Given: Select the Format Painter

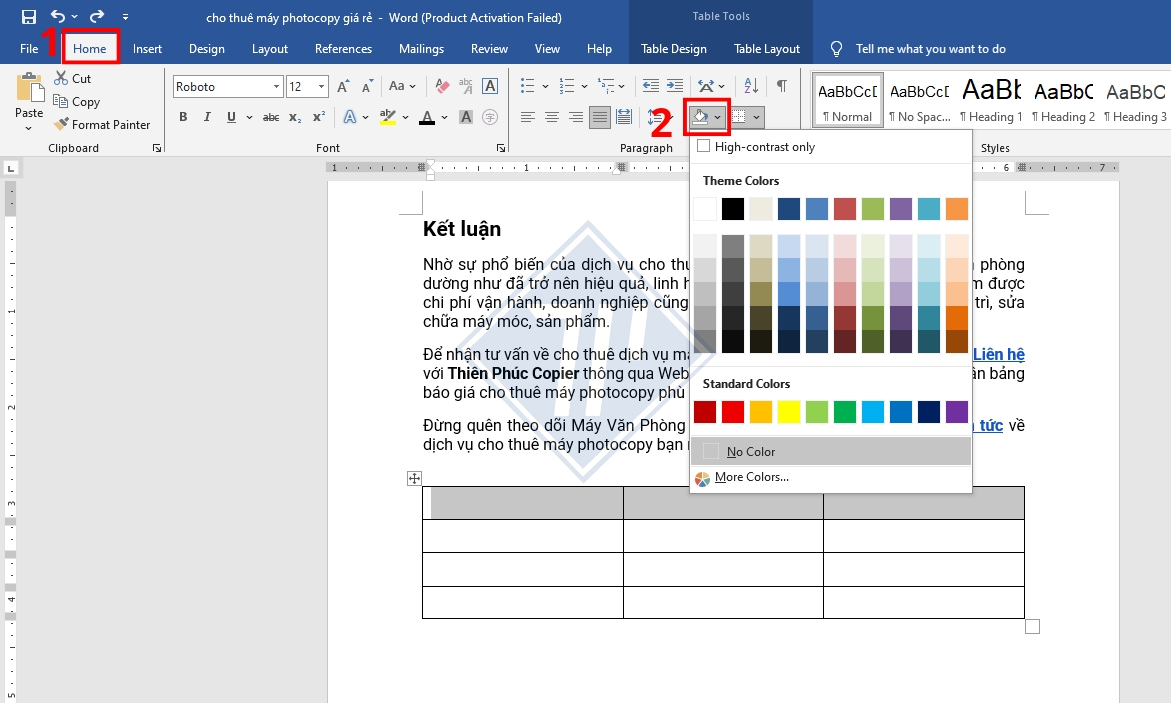Looking at the screenshot, I should [103, 124].
